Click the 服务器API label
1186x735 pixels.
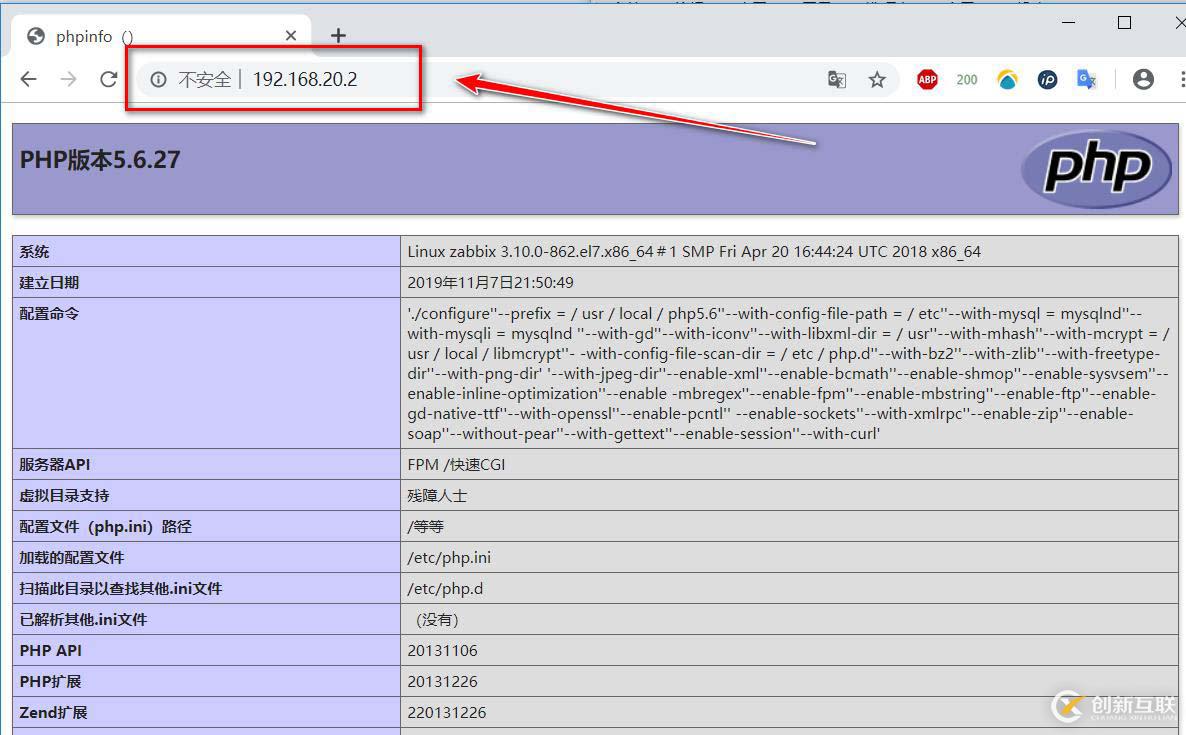click(54, 465)
